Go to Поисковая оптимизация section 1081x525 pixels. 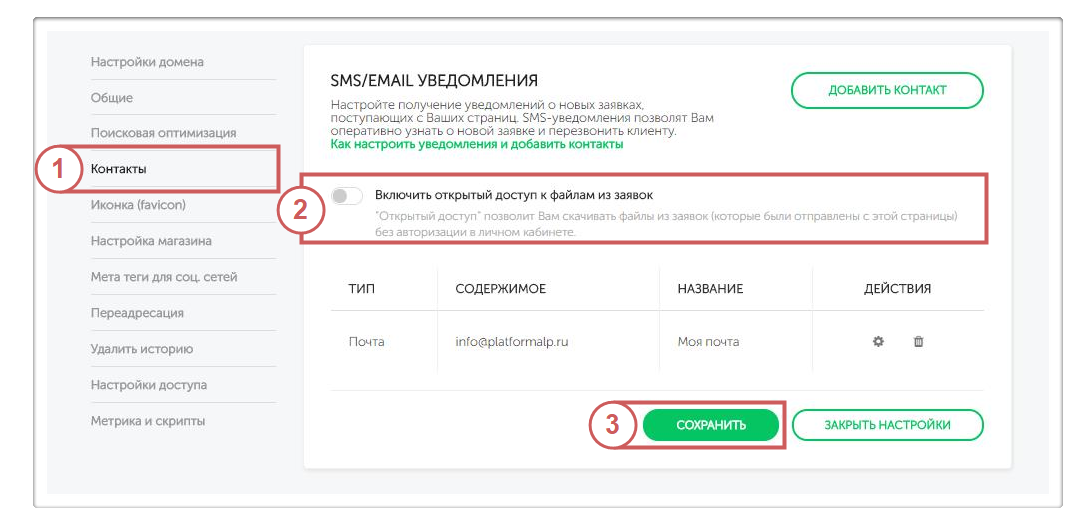[163, 133]
